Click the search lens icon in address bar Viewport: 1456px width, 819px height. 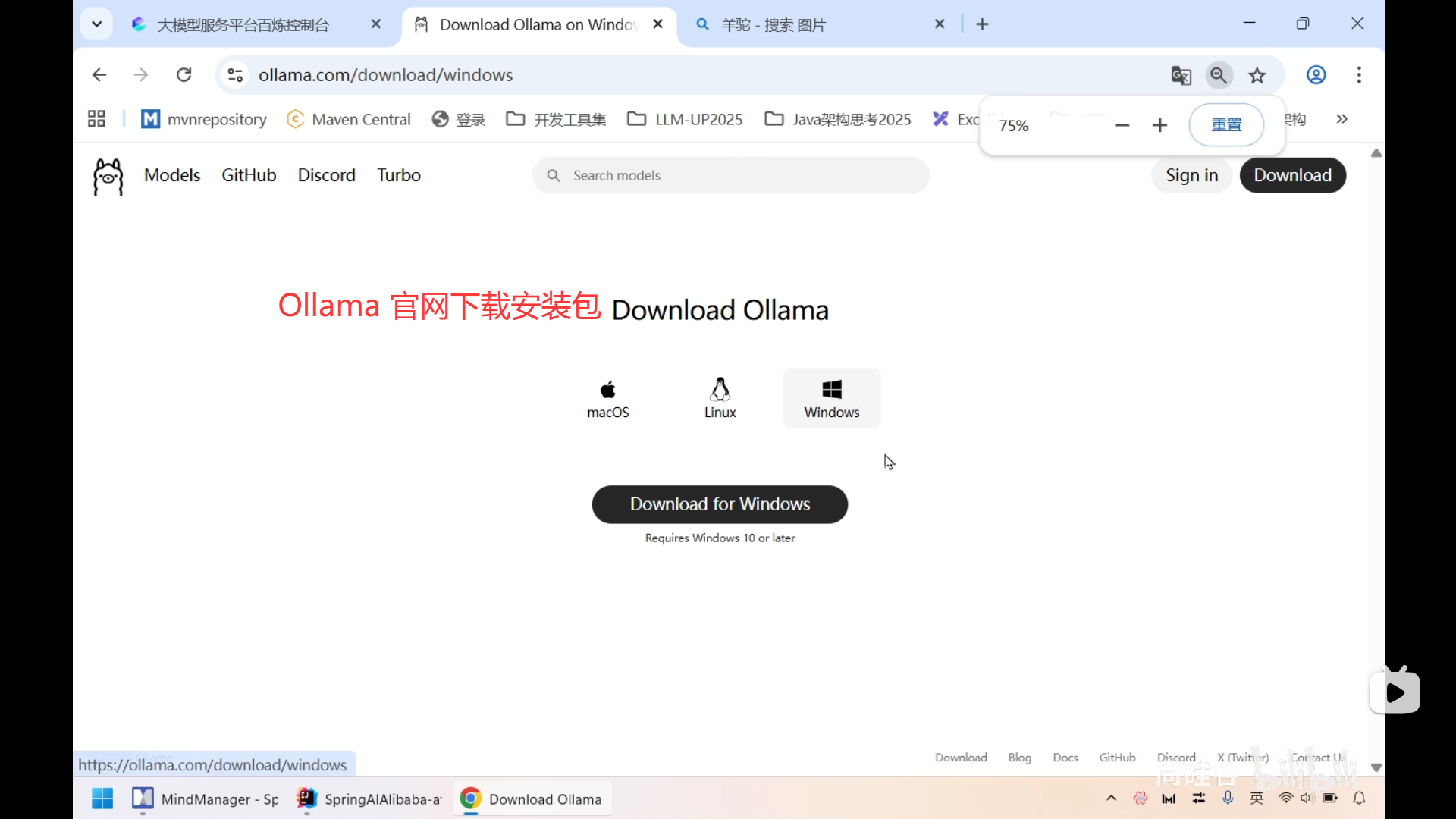[1219, 75]
